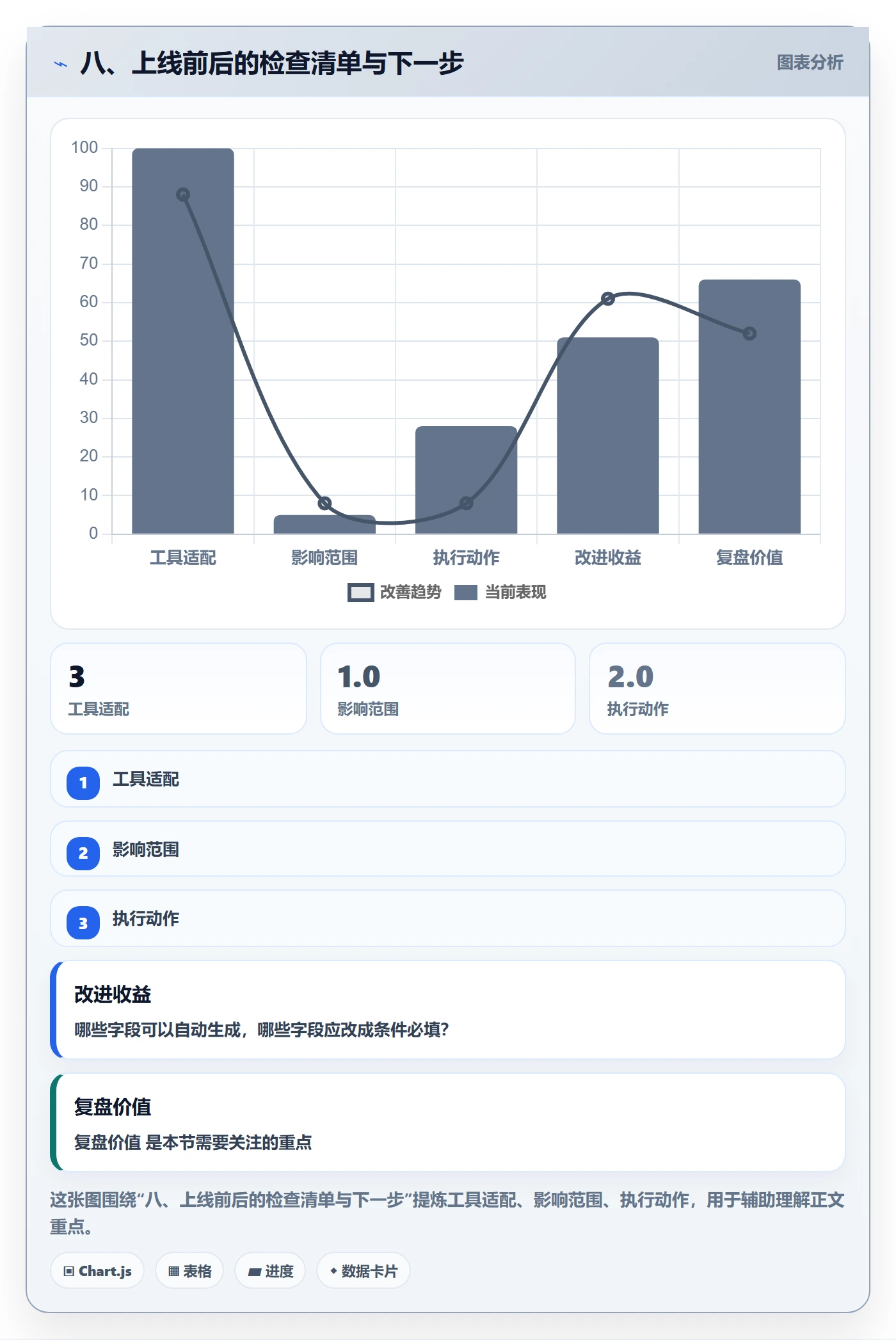
Task: Click the question text about 哪些字段可以自动生成
Action: coord(262,1030)
